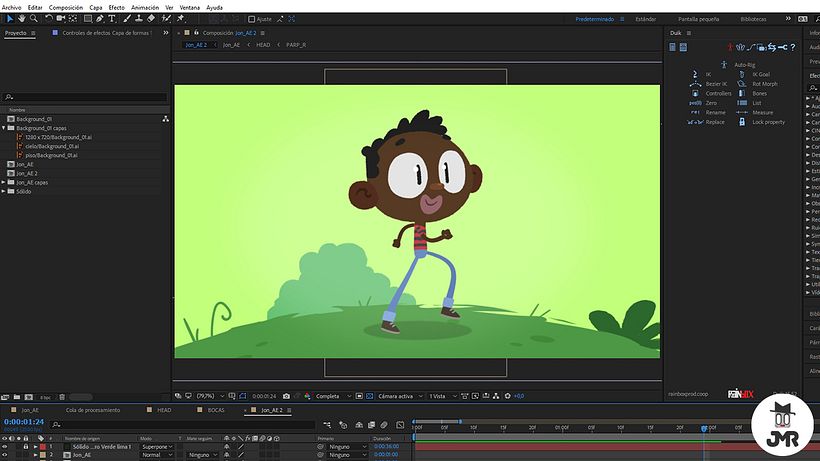Screen dimensions: 820x461
Task: Toggle transparency grid in viewer
Action: (x=370, y=396)
